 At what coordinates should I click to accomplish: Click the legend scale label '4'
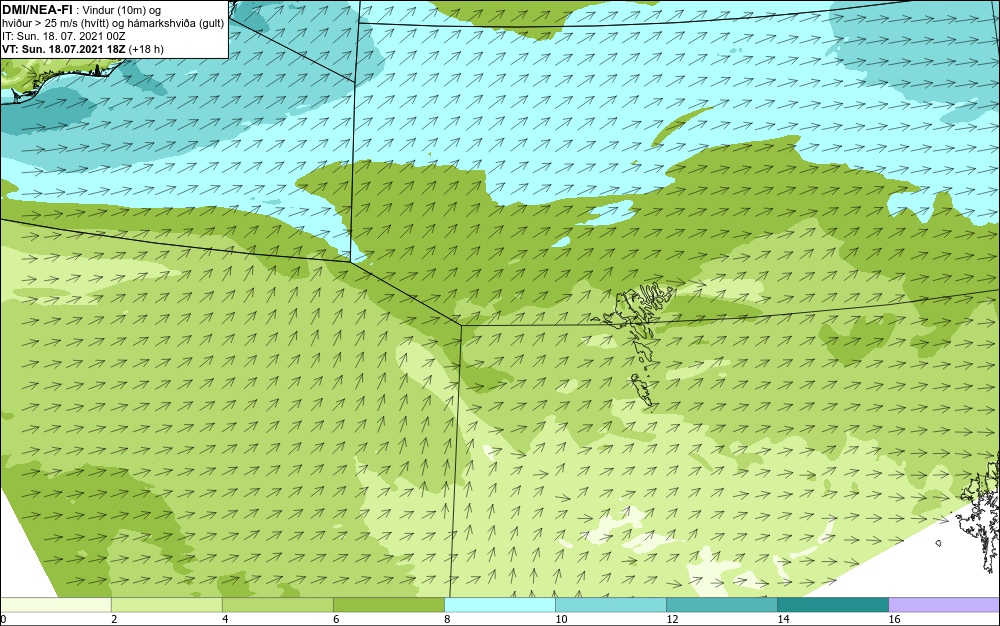coord(224,619)
